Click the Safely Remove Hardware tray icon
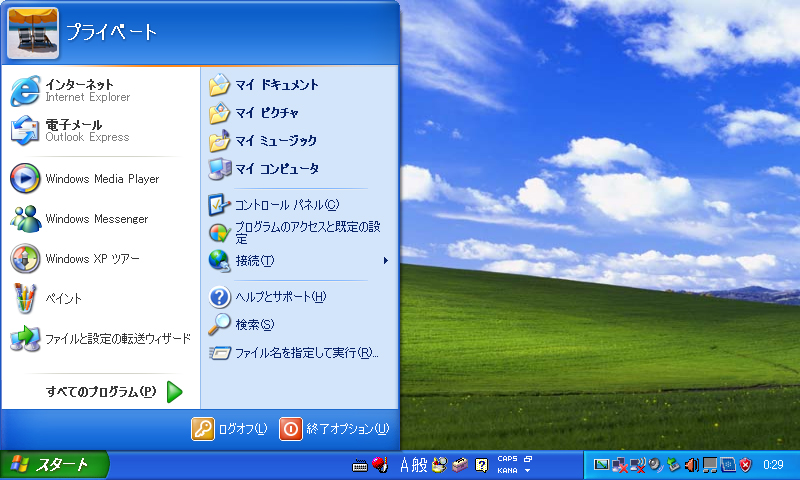Image resolution: width=800 pixels, height=480 pixels. click(673, 465)
